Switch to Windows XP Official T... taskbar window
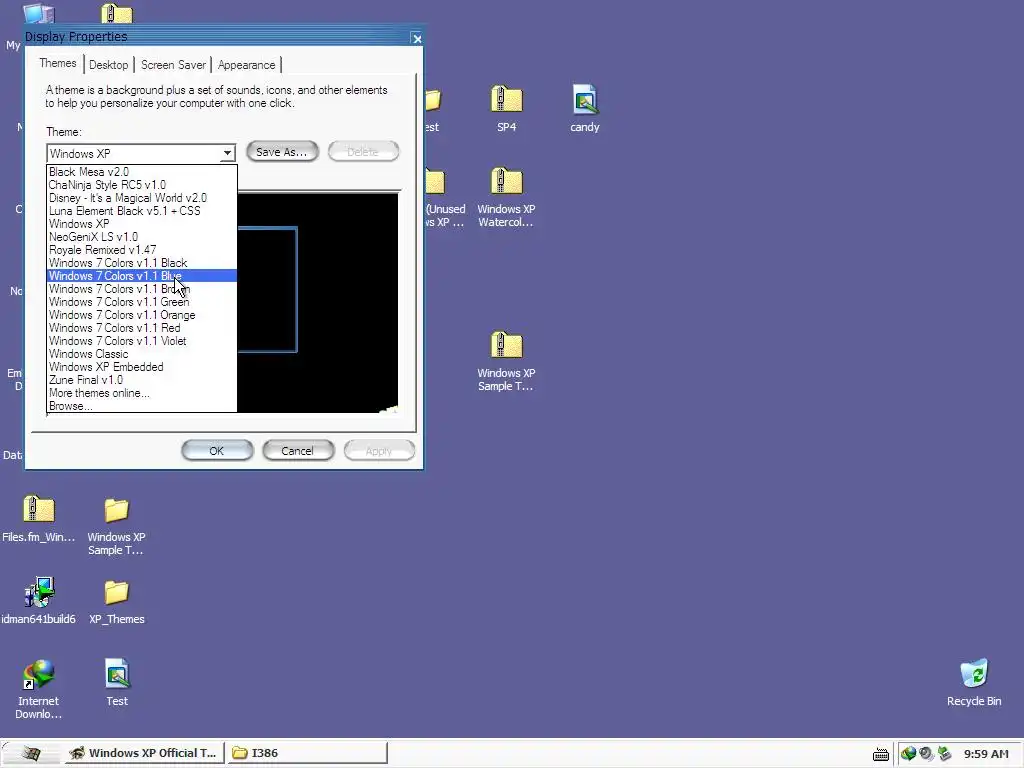 click(144, 753)
